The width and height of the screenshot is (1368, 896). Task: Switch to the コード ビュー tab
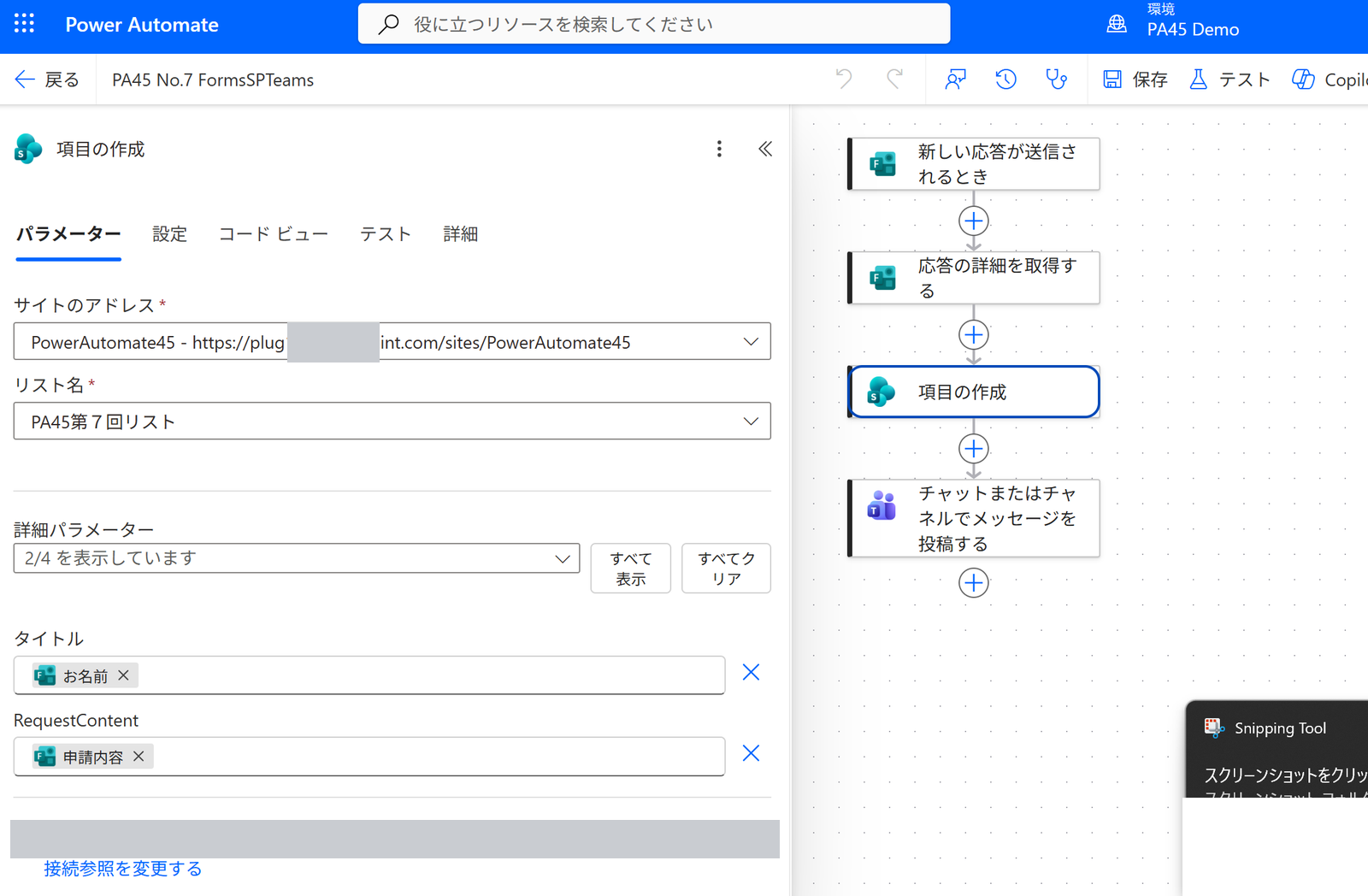[x=274, y=233]
